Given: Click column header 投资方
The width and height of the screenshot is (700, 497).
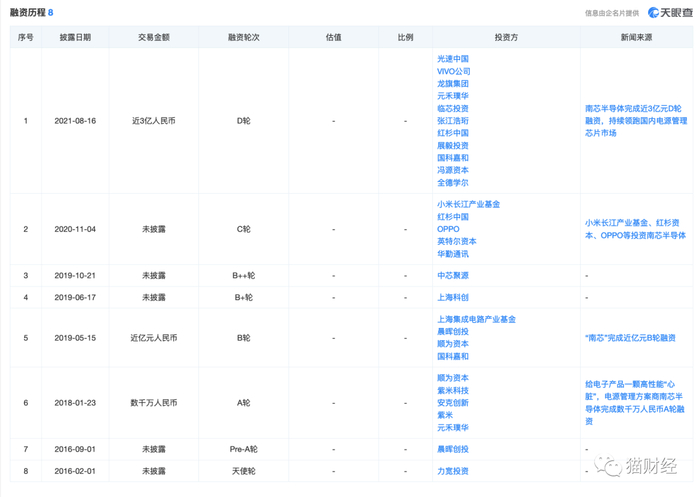Looking at the screenshot, I should [x=506, y=38].
